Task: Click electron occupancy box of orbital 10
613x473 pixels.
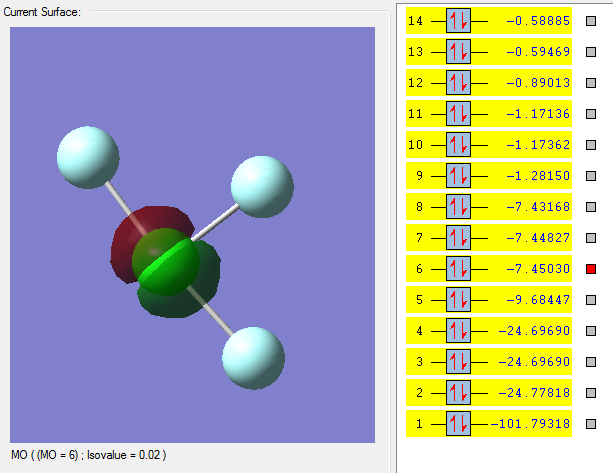Action: point(458,145)
